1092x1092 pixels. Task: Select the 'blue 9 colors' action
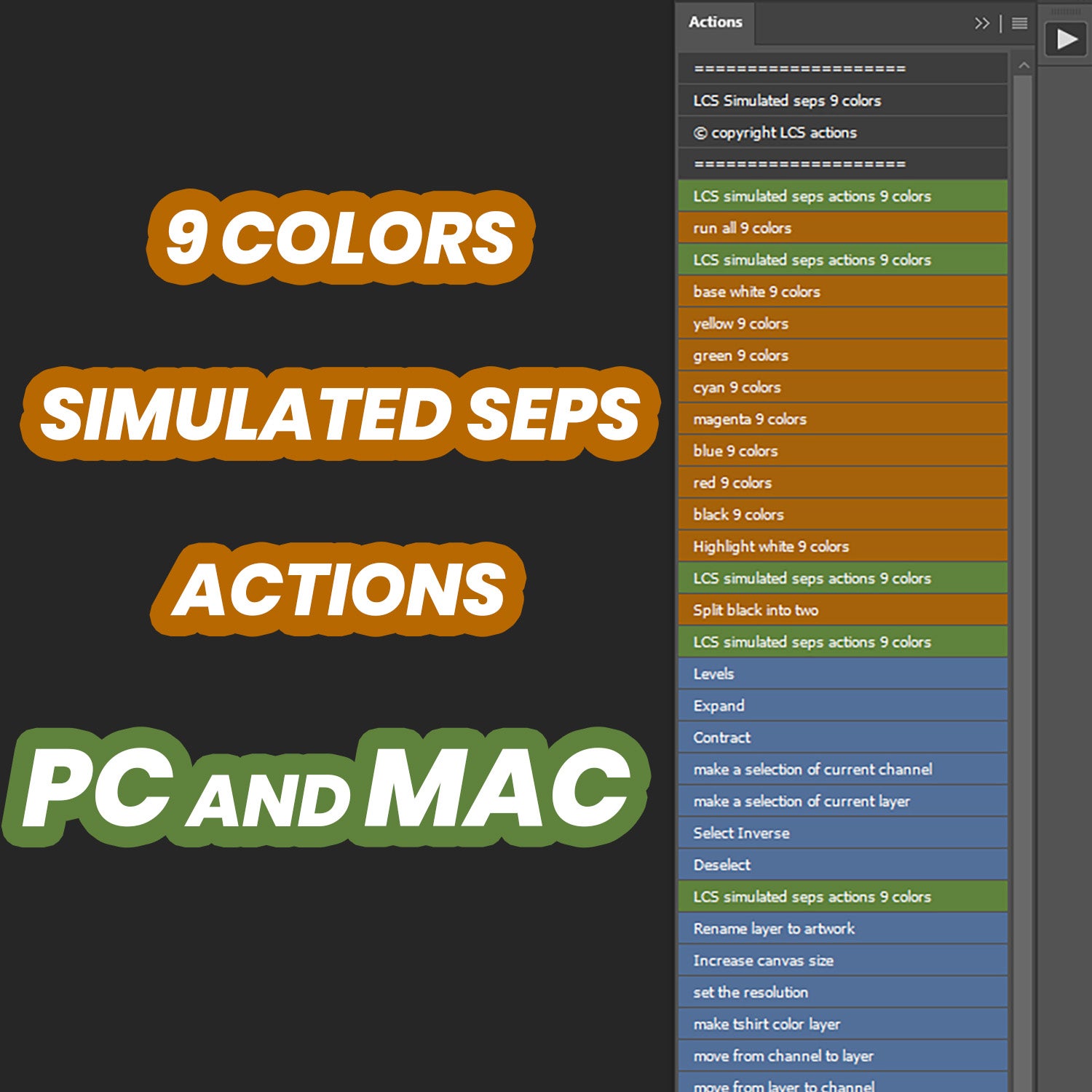[x=801, y=451]
